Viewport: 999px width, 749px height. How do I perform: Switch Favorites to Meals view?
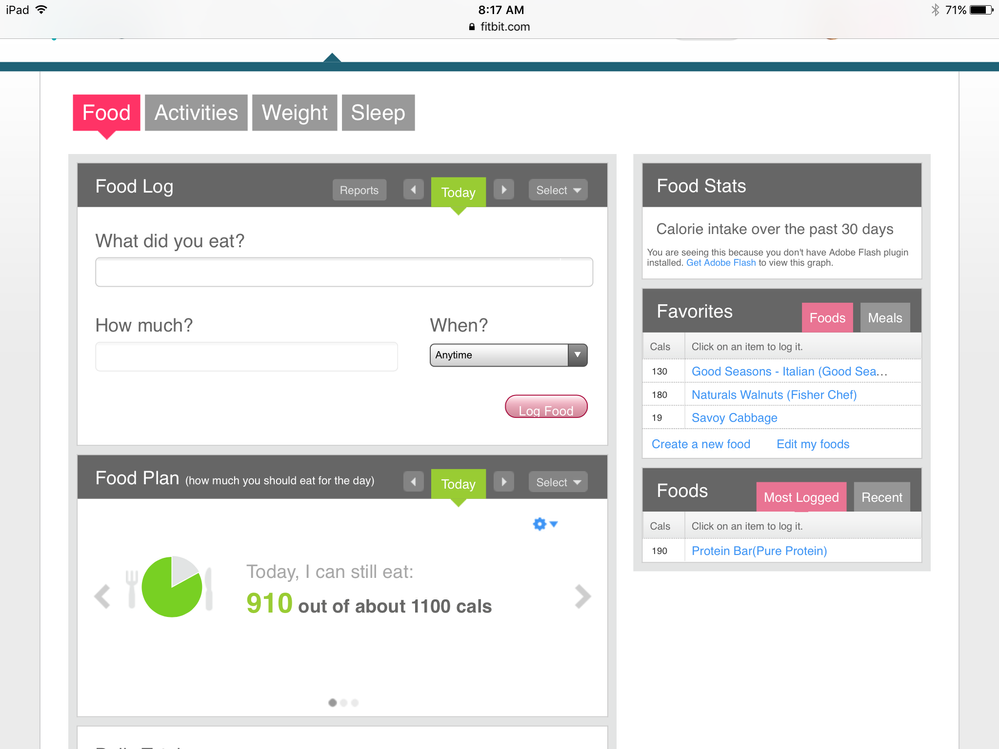(884, 318)
